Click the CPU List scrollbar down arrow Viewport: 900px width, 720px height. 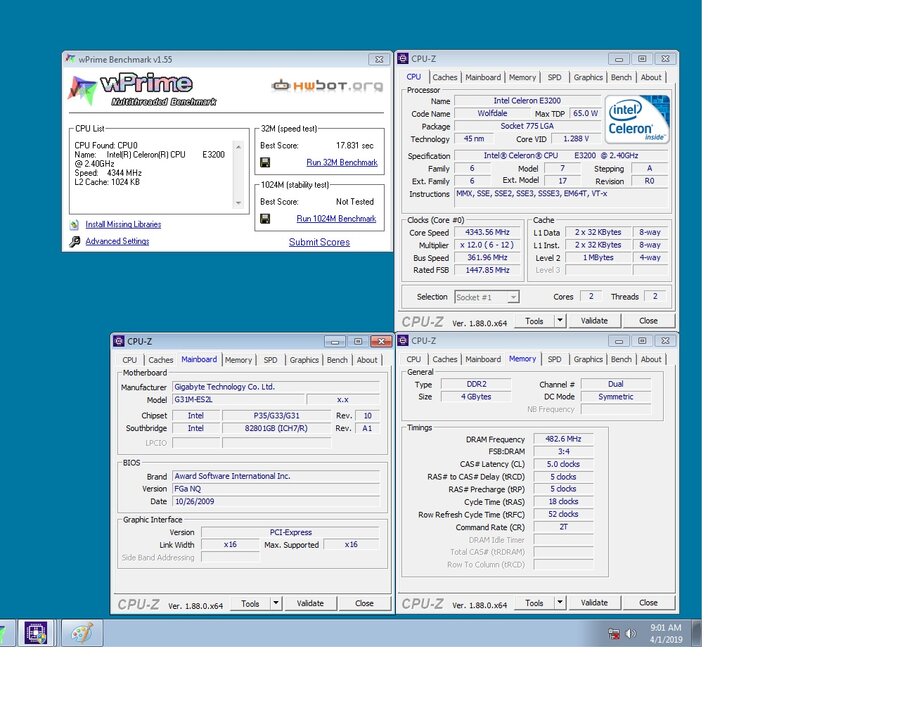[x=238, y=203]
